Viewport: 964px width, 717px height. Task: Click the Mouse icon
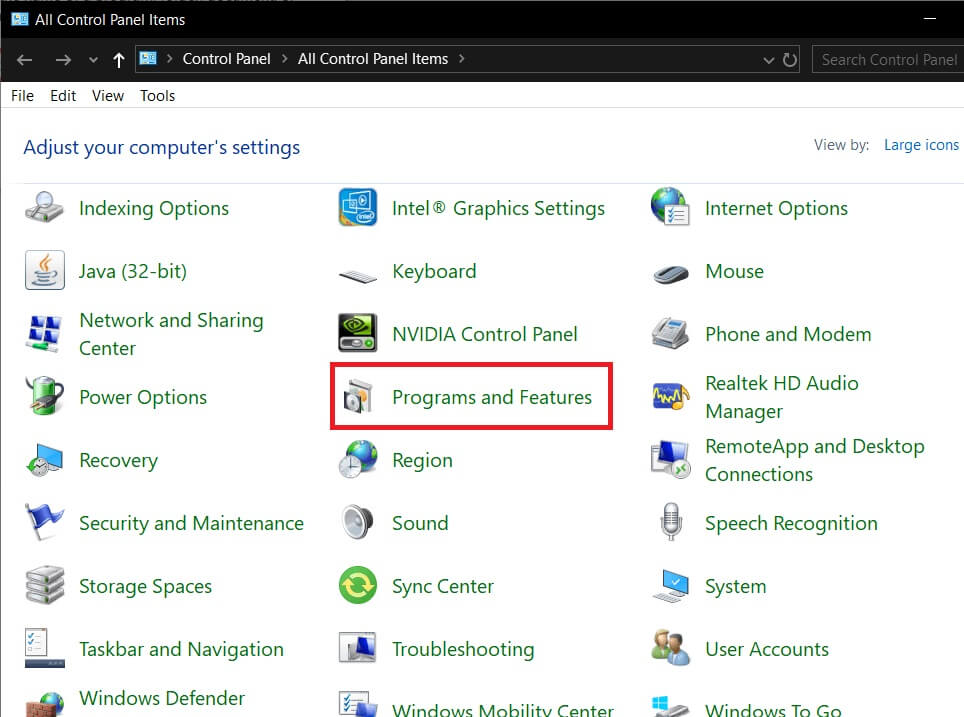click(670, 274)
